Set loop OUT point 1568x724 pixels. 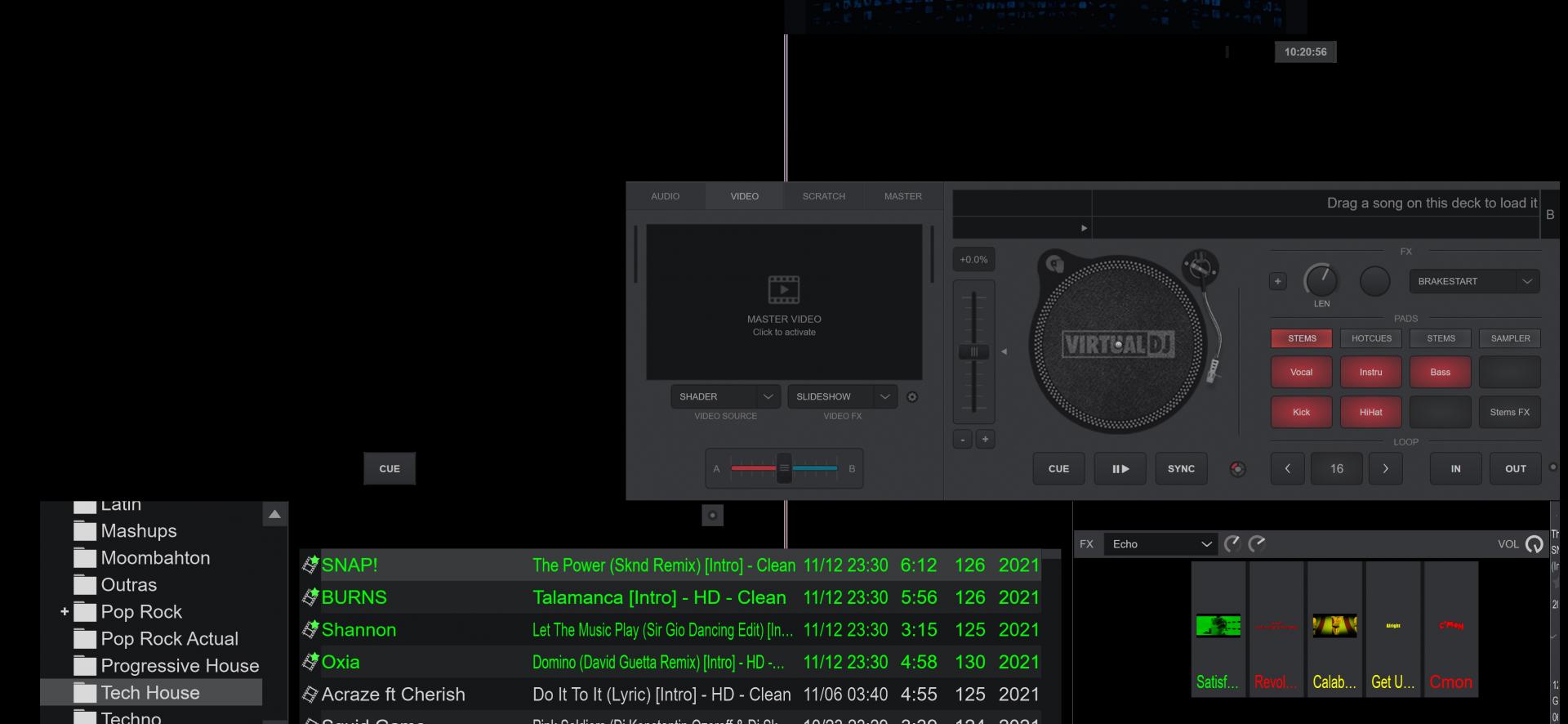click(x=1516, y=469)
